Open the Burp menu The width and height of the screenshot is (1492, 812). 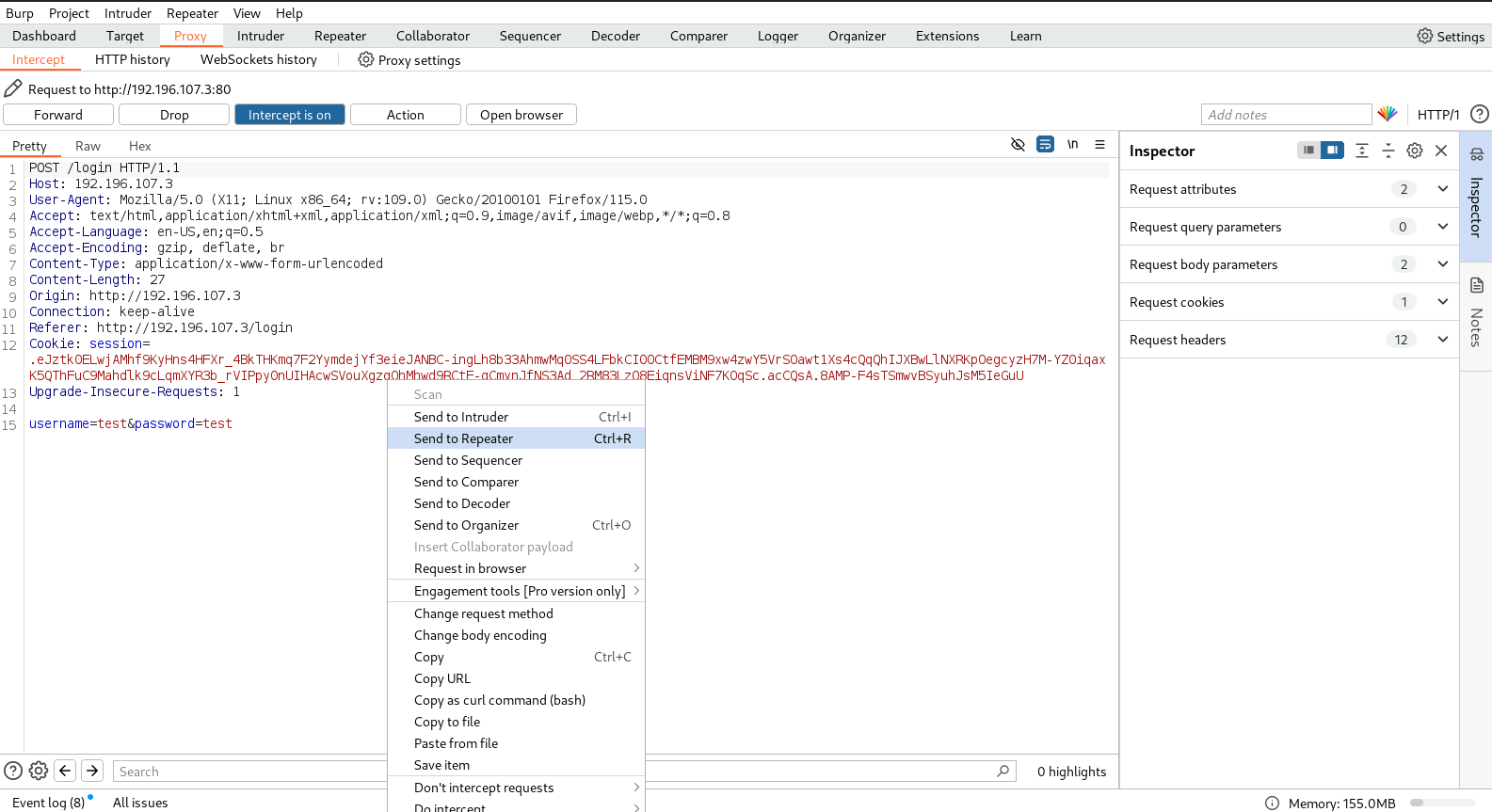coord(20,13)
